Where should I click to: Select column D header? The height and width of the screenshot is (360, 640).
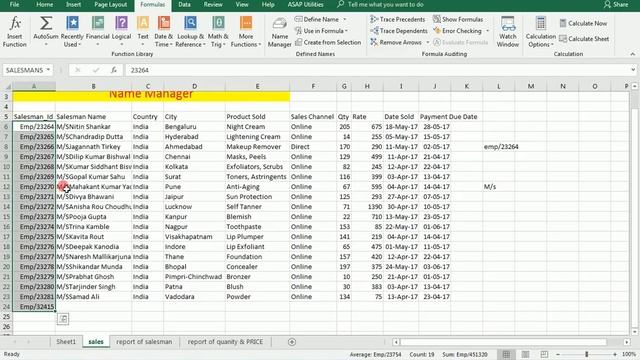194,86
